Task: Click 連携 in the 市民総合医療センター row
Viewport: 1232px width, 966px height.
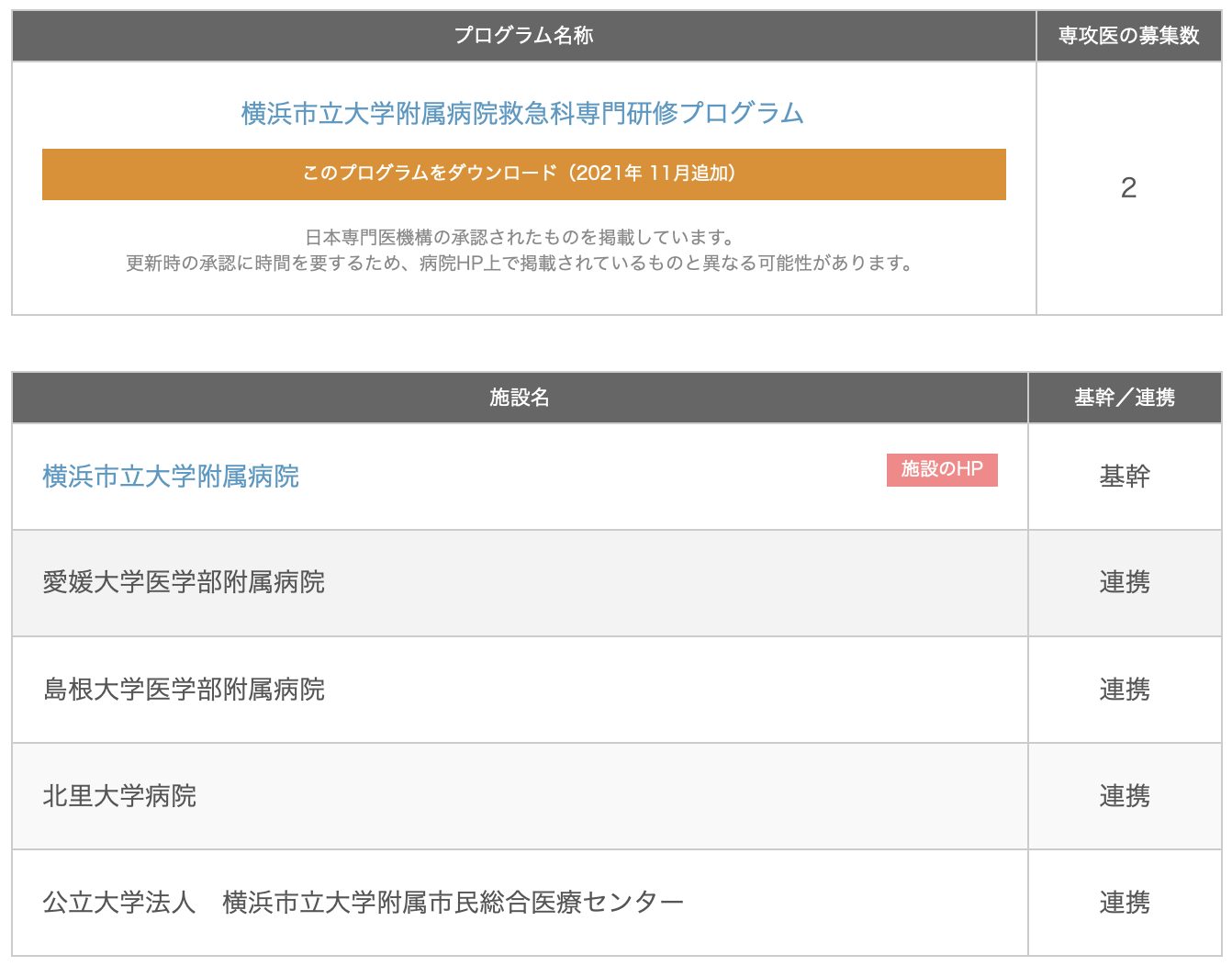Action: click(x=1125, y=903)
